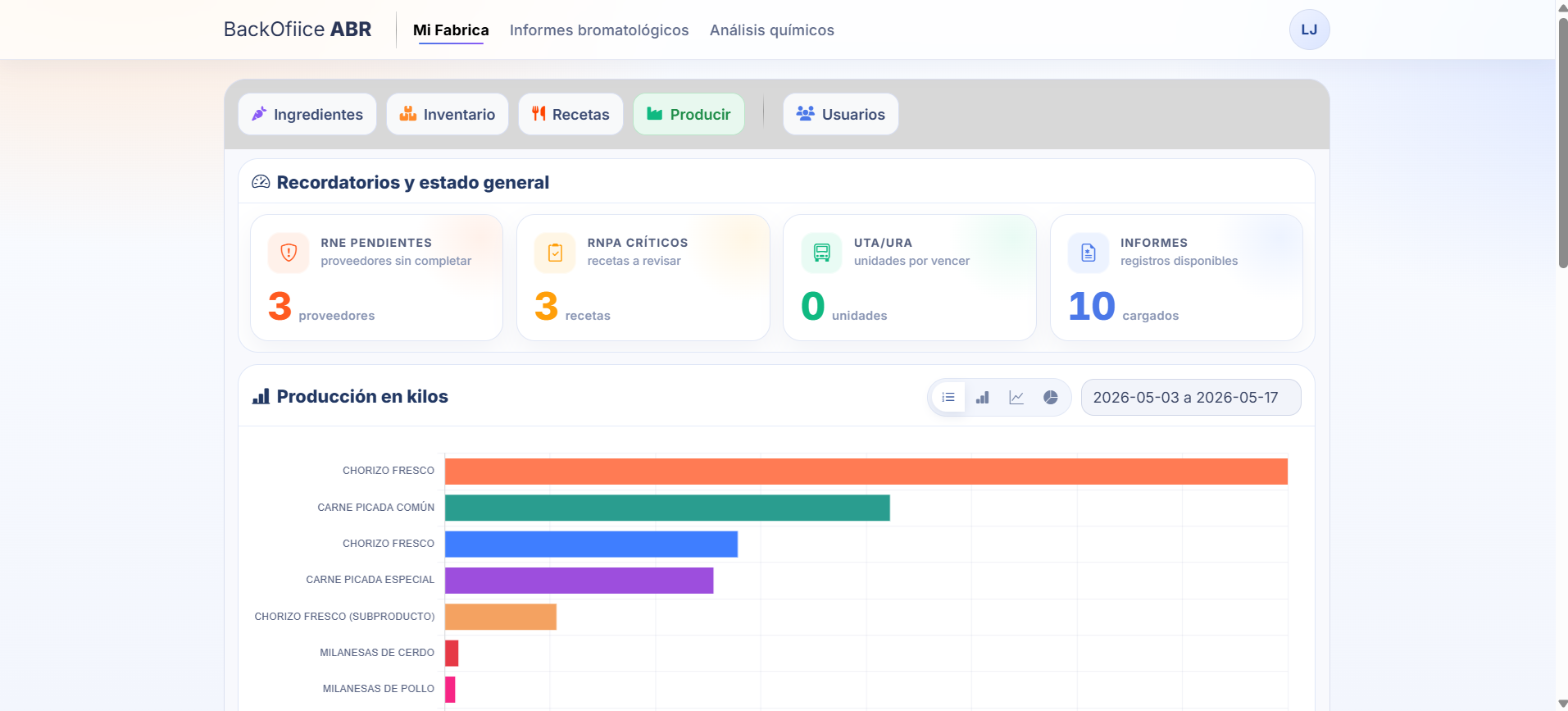1568x711 pixels.
Task: Click the "3 recetas" count
Action: pyautogui.click(x=572, y=307)
